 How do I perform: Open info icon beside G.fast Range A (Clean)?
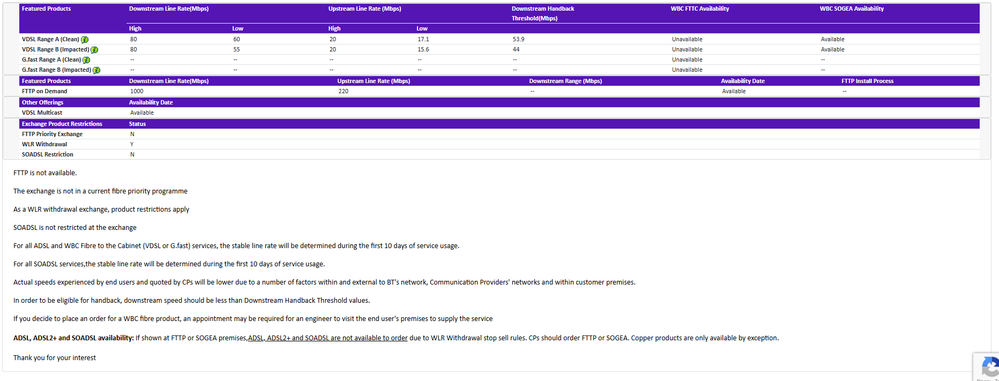pos(87,60)
